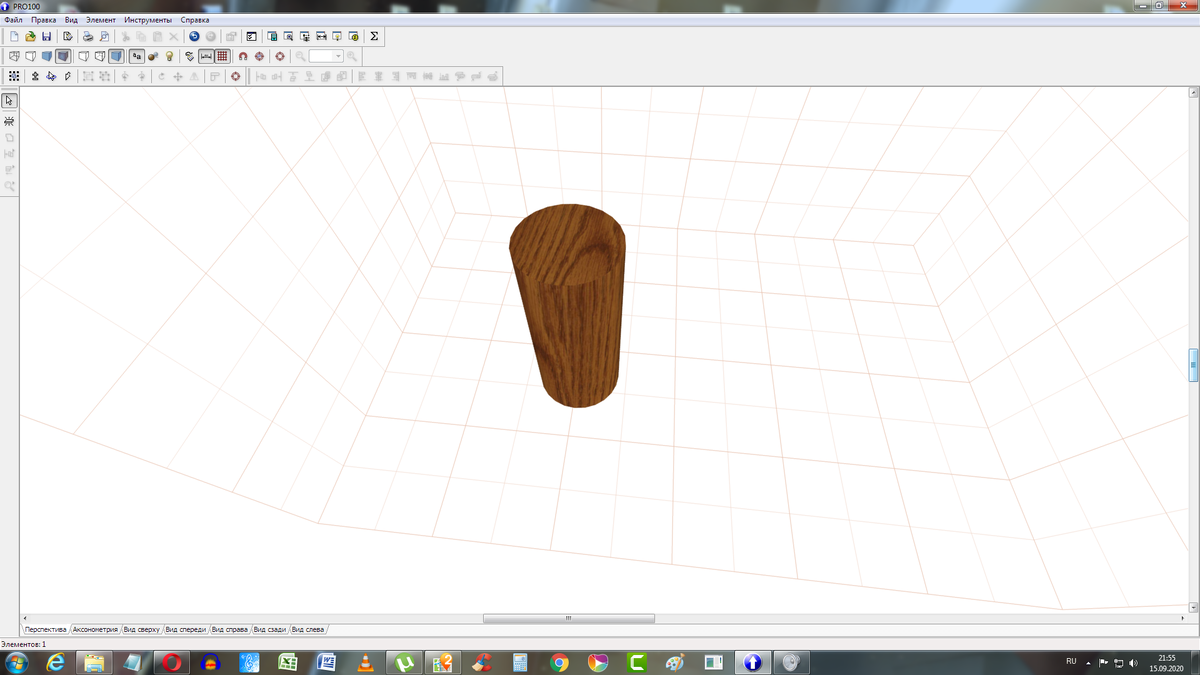Save the project with the floppy disk icon

46,36
